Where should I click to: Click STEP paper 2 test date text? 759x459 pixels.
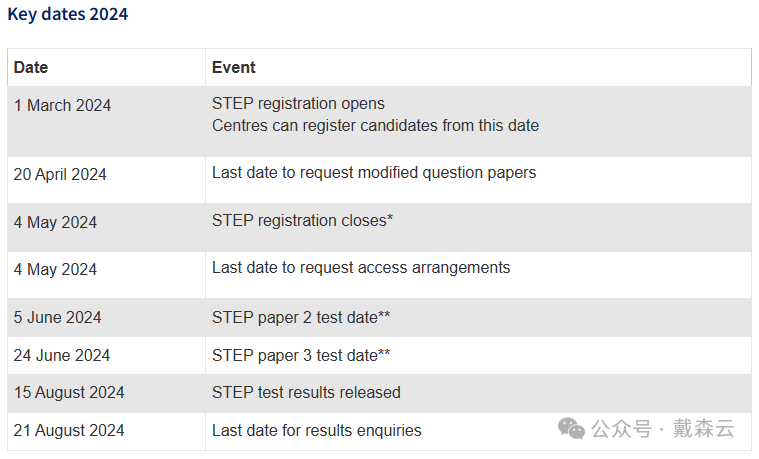pyautogui.click(x=301, y=318)
